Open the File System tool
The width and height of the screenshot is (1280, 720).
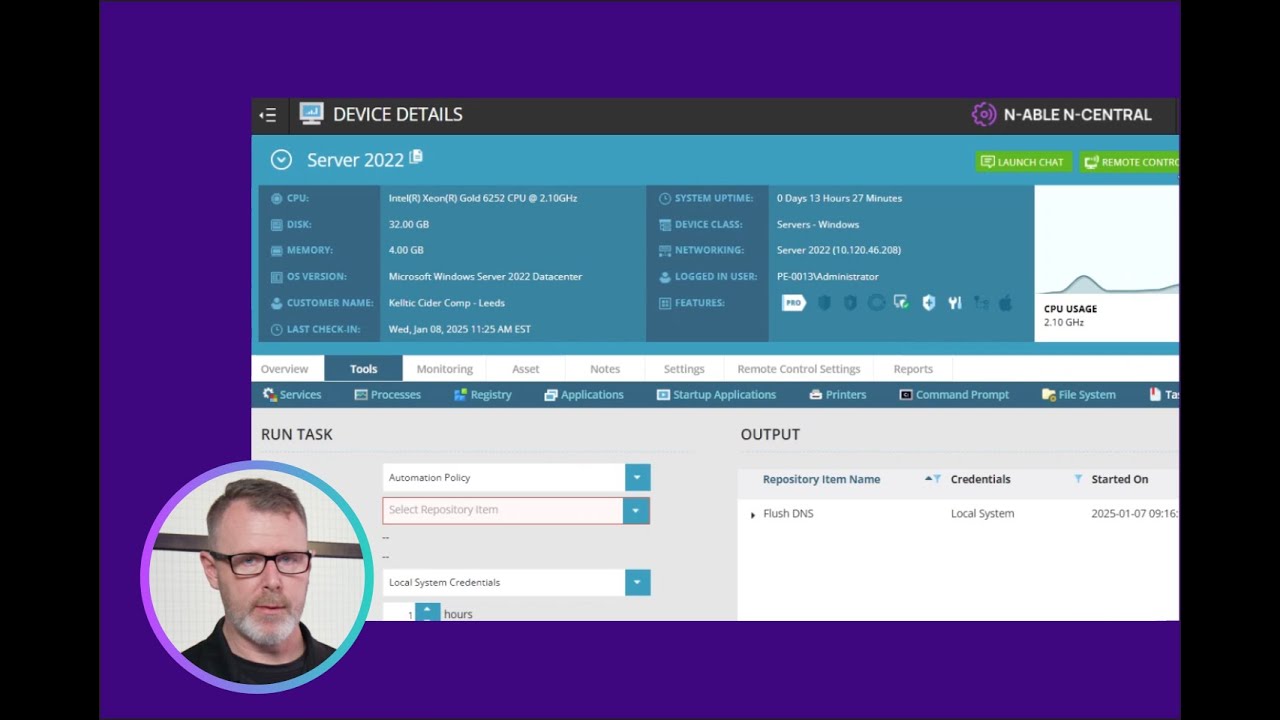pyautogui.click(x=1079, y=395)
